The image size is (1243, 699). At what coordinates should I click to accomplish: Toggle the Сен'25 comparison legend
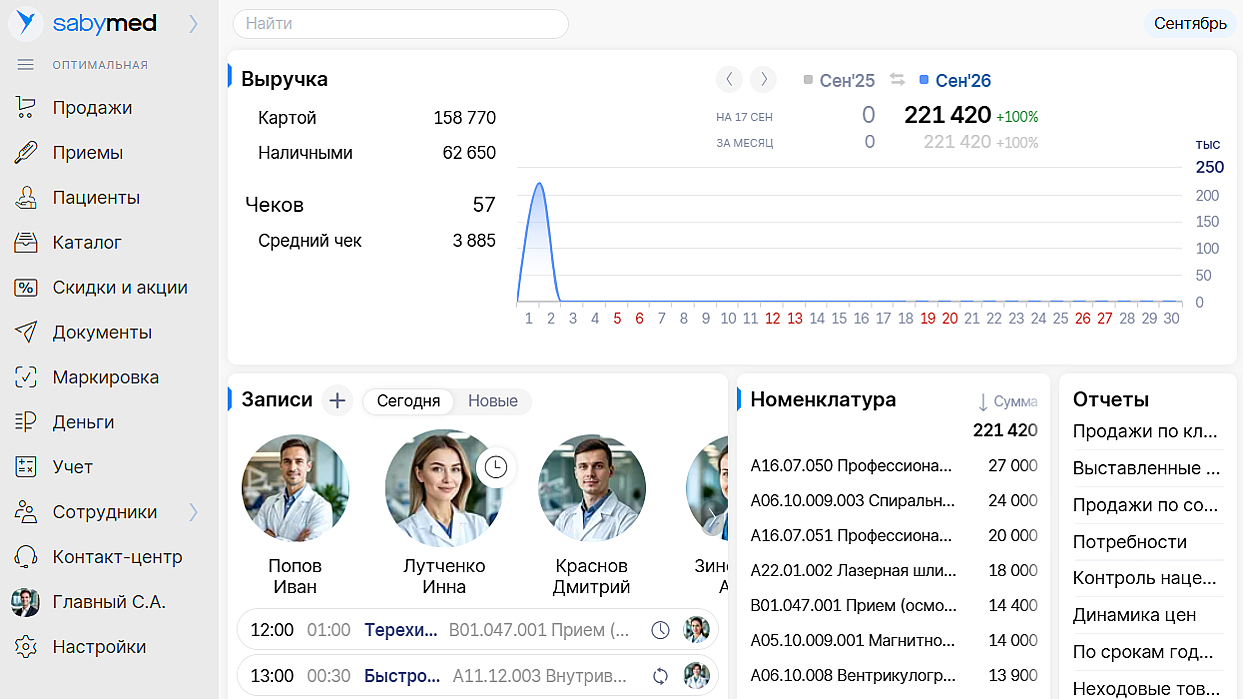840,80
